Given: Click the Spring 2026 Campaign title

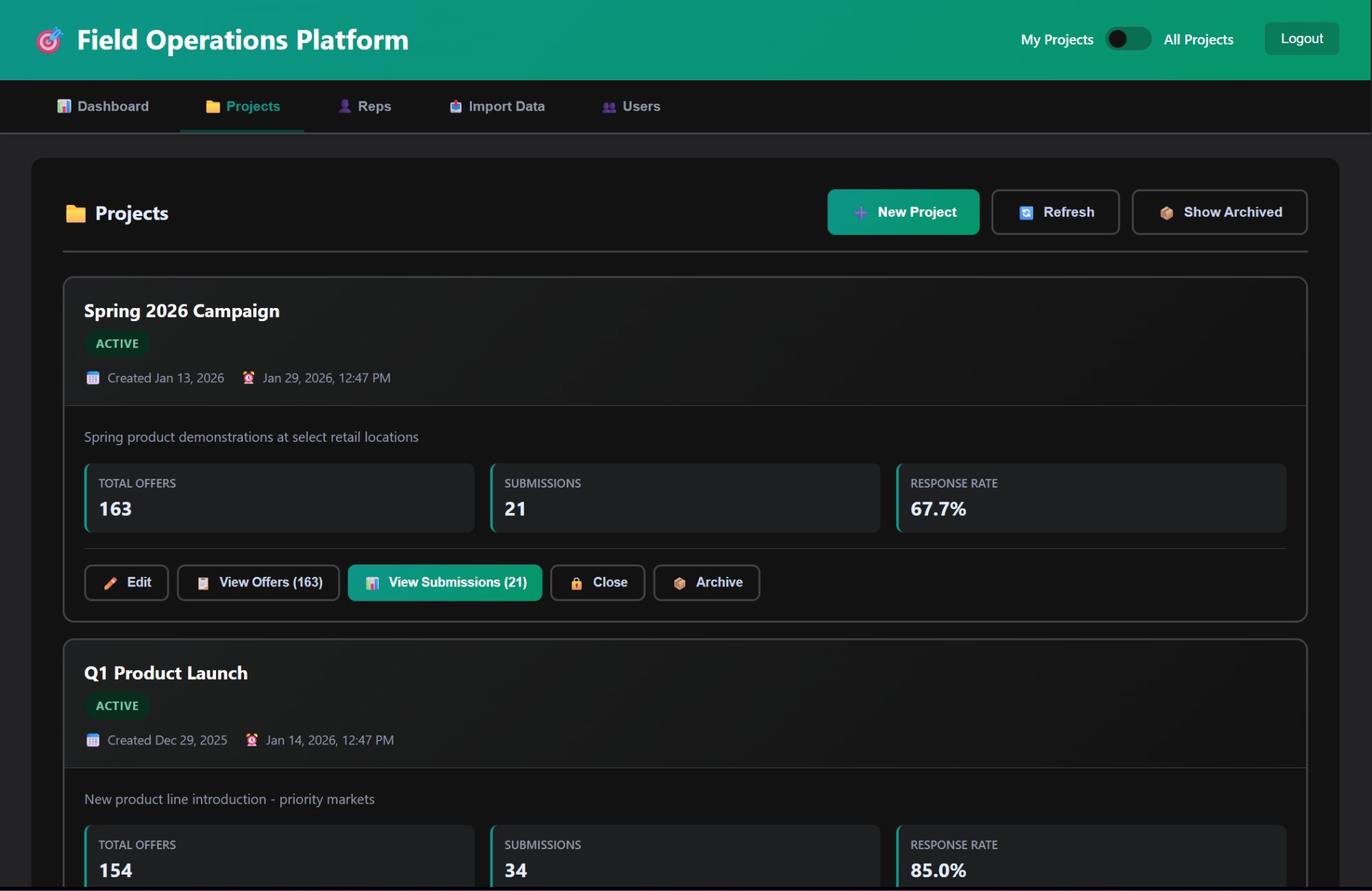Looking at the screenshot, I should [x=182, y=311].
